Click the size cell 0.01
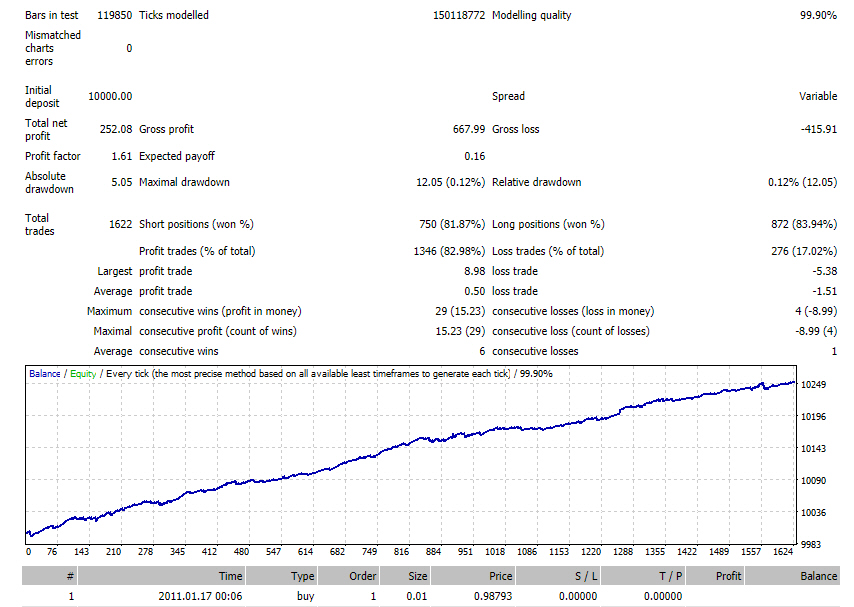The height and width of the screenshot is (607, 854). pos(417,597)
